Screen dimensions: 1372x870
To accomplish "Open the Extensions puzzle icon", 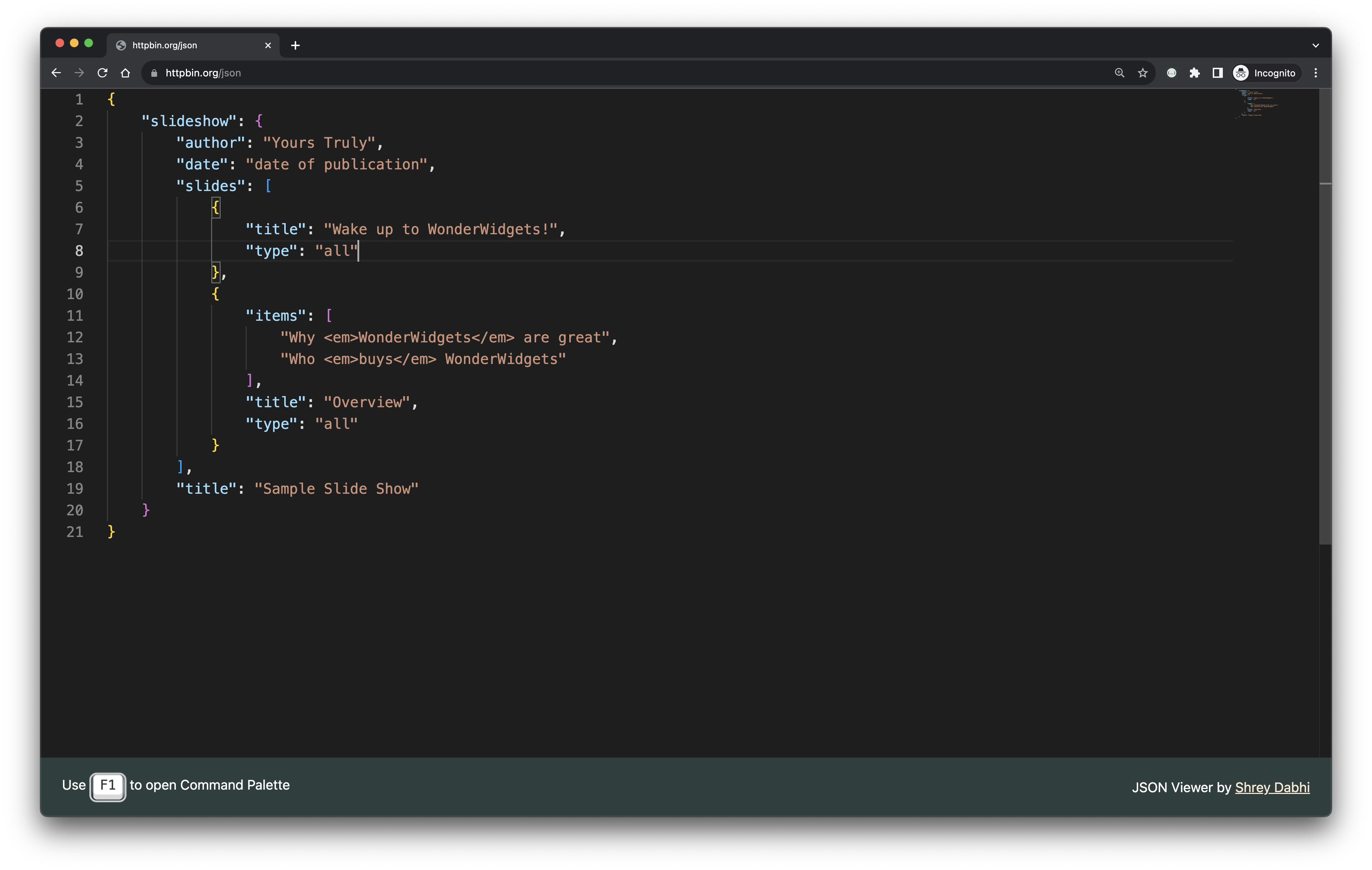I will tap(1195, 73).
